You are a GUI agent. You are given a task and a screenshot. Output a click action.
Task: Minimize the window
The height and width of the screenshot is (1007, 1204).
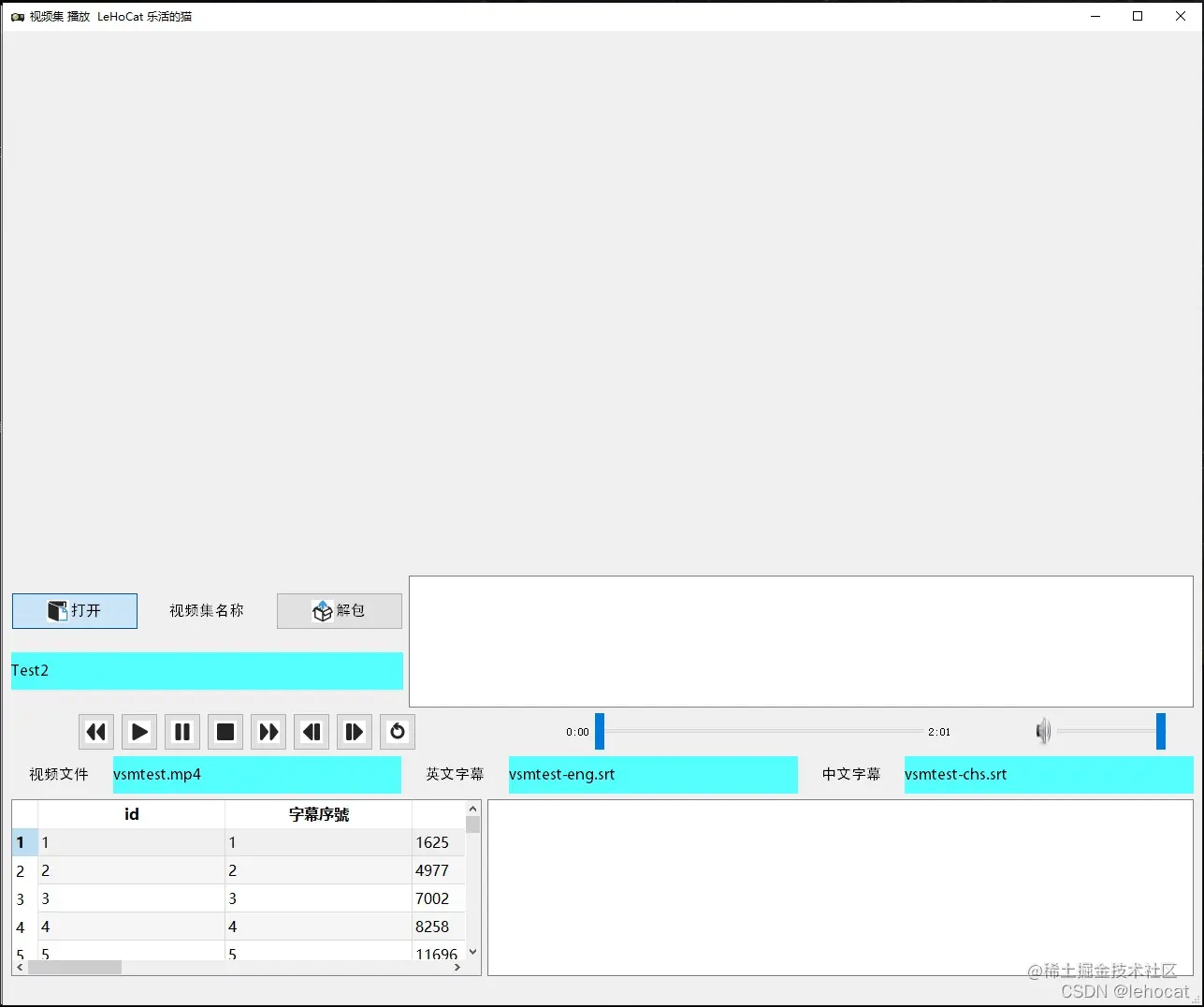pos(1095,16)
